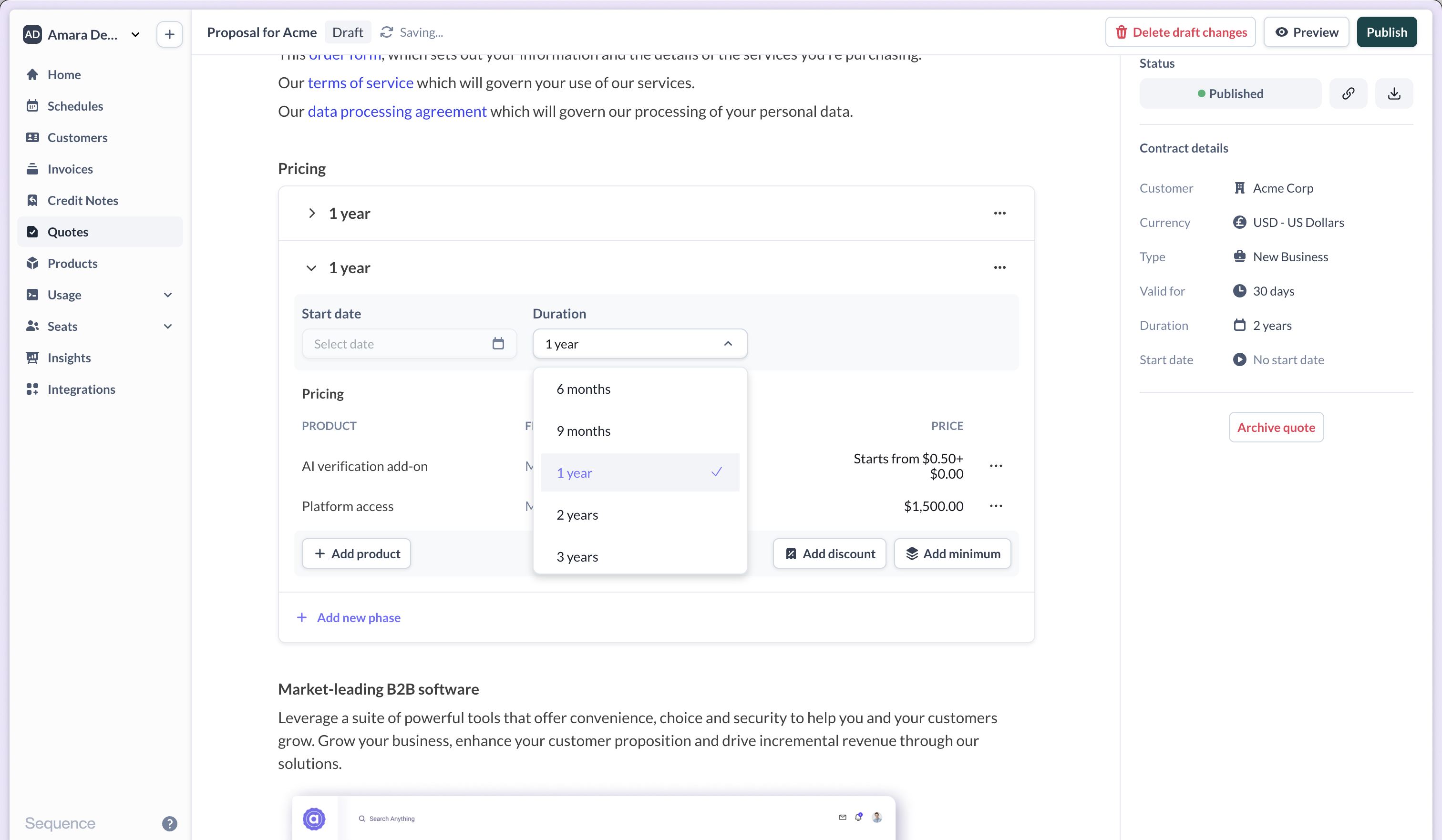1442x840 pixels.
Task: Close the Duration dropdown showing 1 year
Action: [640, 344]
